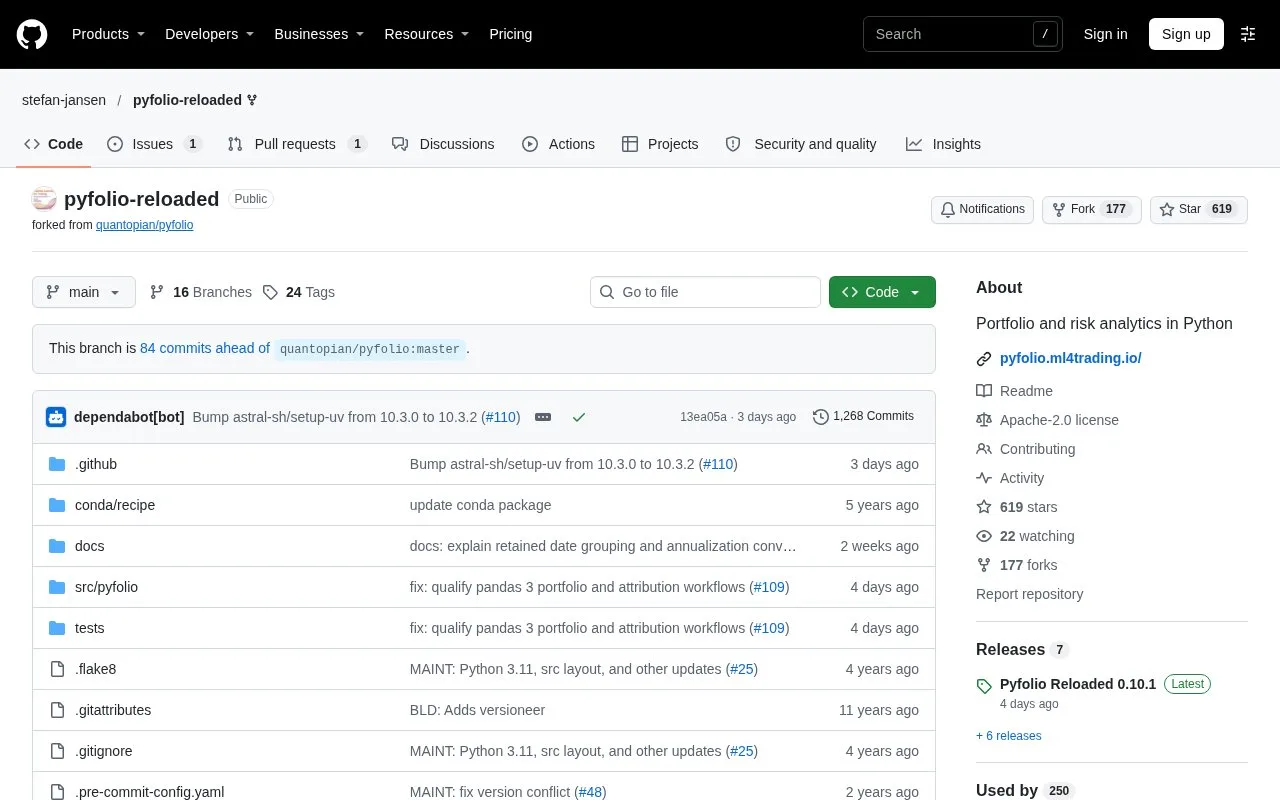Click the Activity pulse icon
1280x800 pixels.
click(984, 478)
